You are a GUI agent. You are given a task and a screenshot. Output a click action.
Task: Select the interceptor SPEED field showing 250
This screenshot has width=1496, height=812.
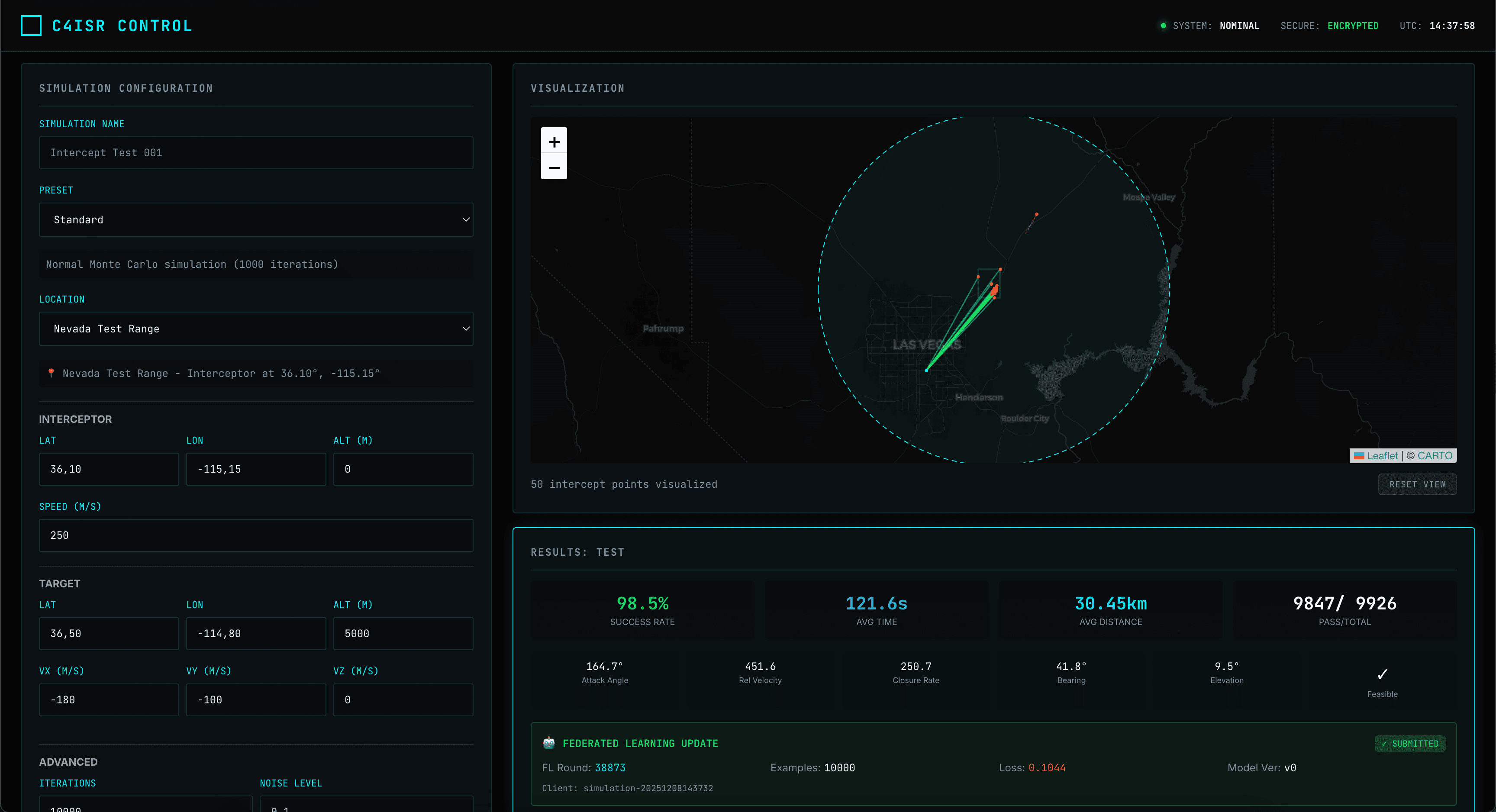255,535
